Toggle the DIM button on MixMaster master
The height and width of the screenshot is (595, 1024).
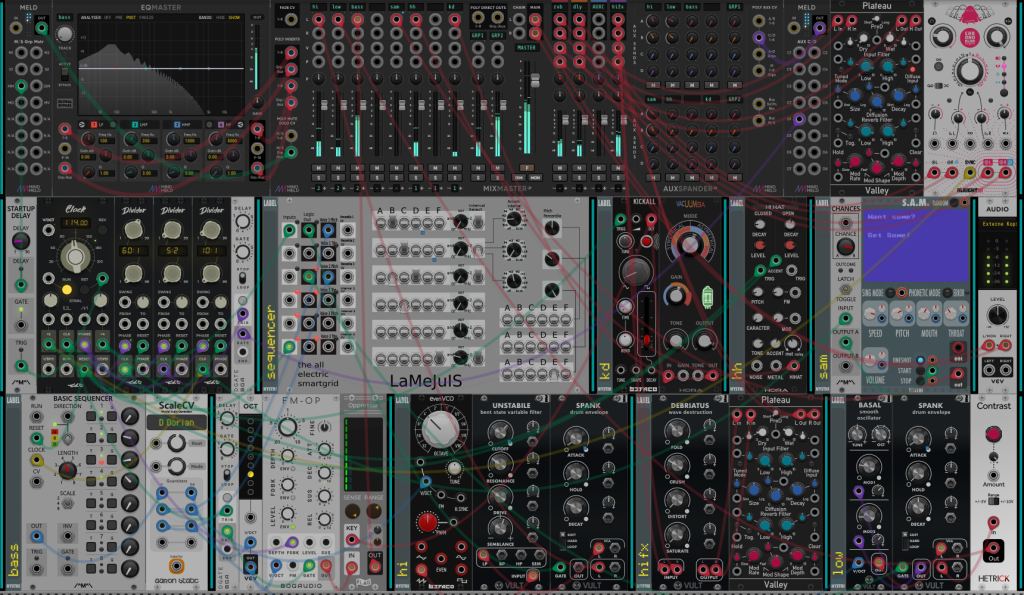[519, 177]
